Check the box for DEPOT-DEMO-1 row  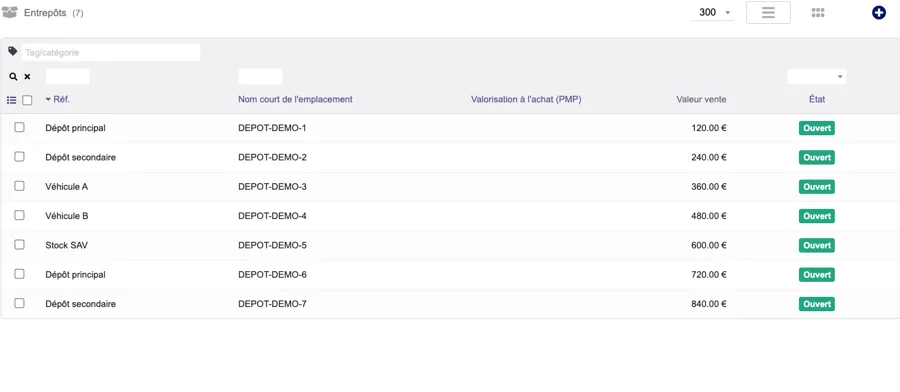20,127
